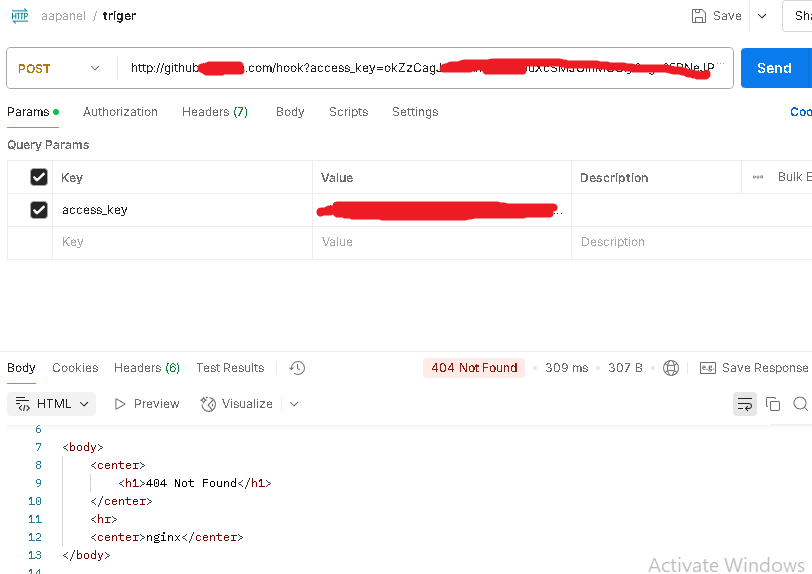
Task: Toggle response line wrap icon
Action: tap(745, 404)
